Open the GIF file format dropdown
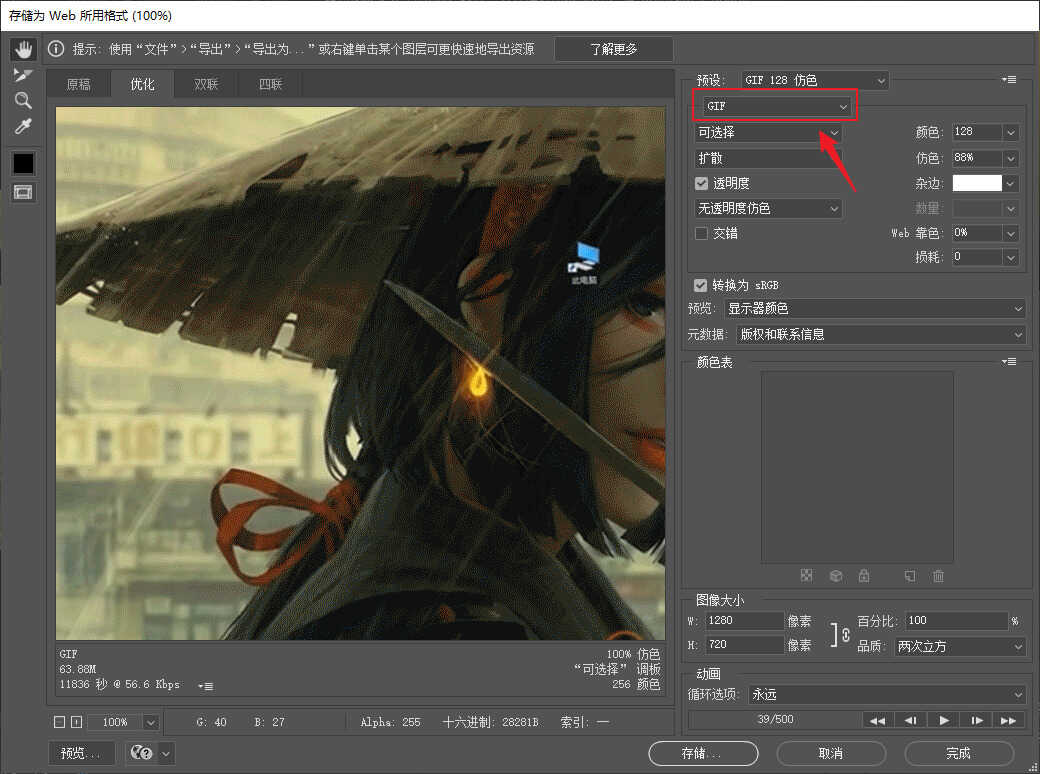1040x774 pixels. 776,106
